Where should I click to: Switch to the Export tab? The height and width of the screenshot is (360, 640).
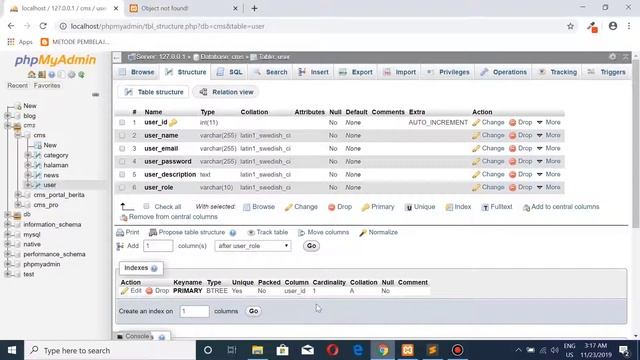tap(356, 72)
